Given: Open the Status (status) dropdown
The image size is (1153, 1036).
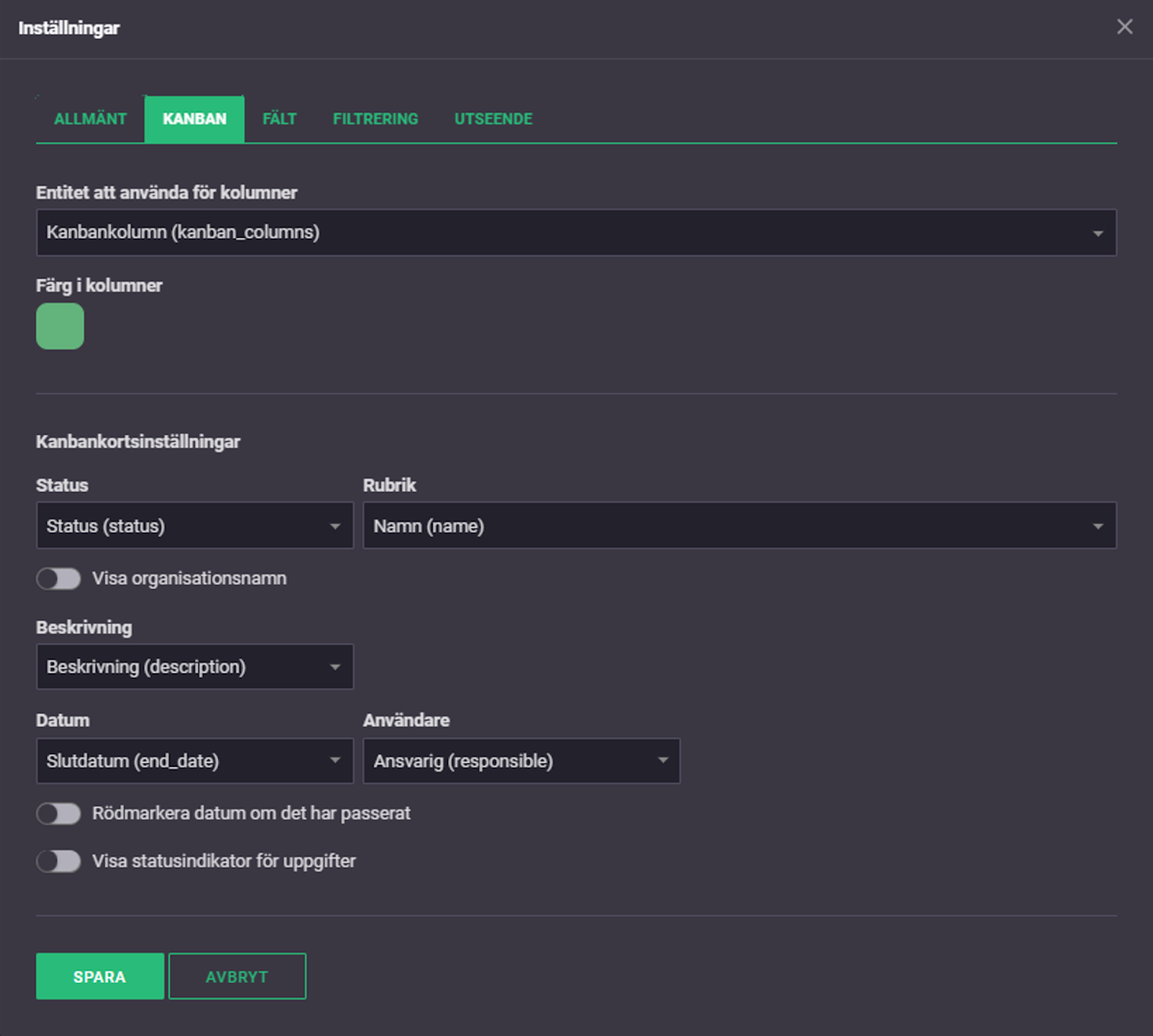Looking at the screenshot, I should [195, 525].
